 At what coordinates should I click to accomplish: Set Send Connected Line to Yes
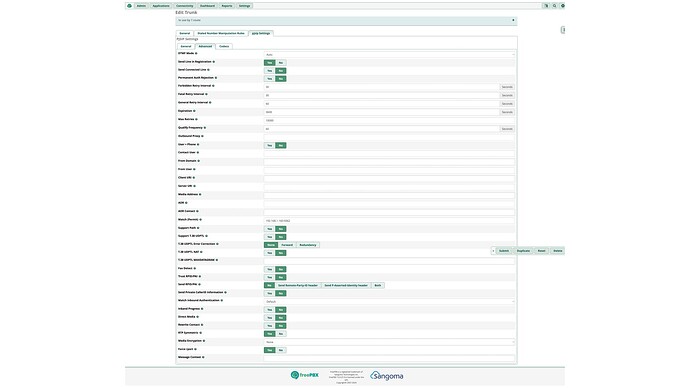[x=269, y=70]
